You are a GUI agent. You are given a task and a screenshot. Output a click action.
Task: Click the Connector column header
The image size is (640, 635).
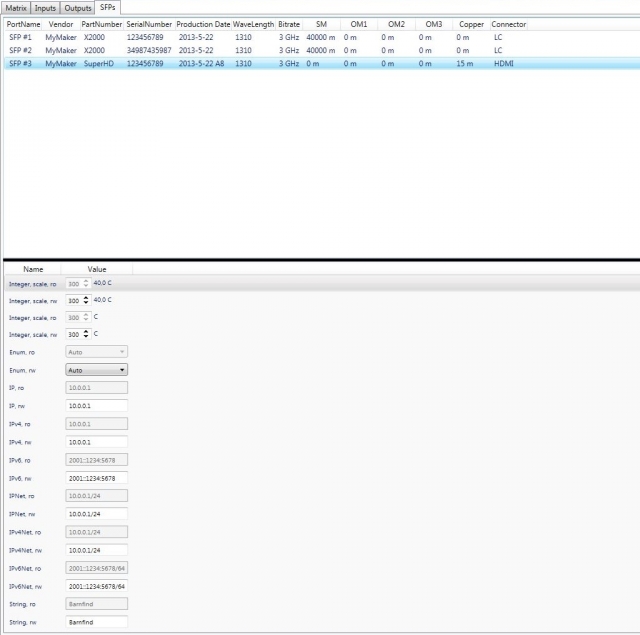pos(508,24)
